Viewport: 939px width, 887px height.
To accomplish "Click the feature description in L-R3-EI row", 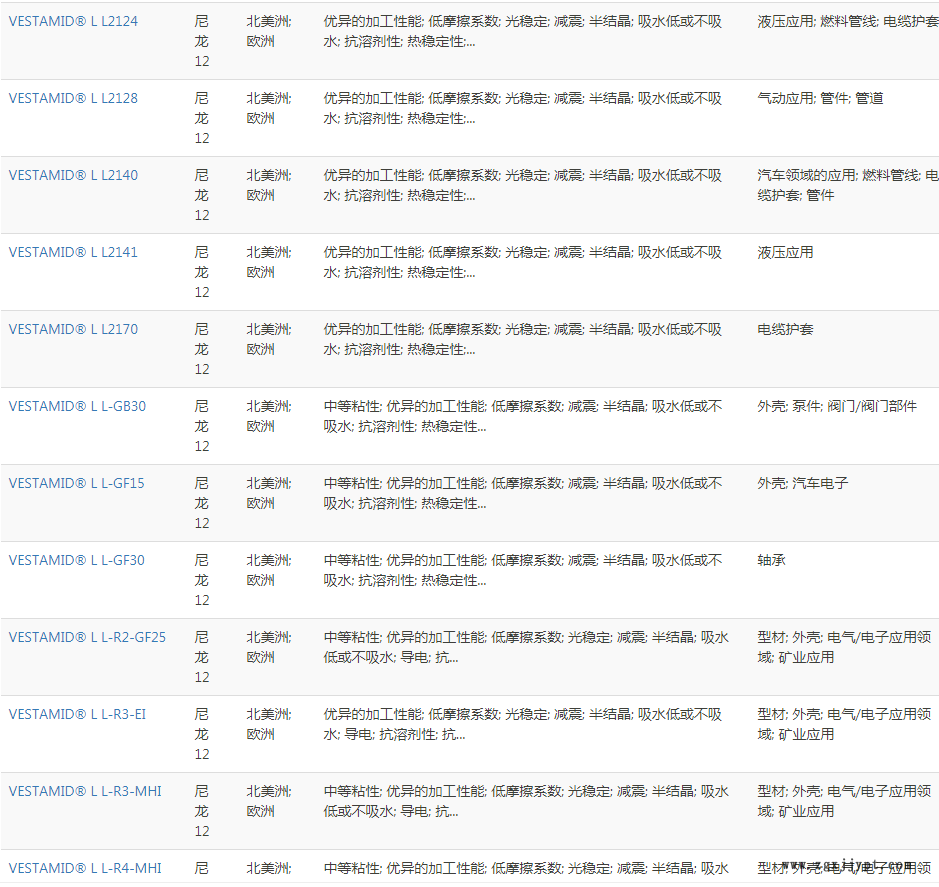I will [x=523, y=725].
